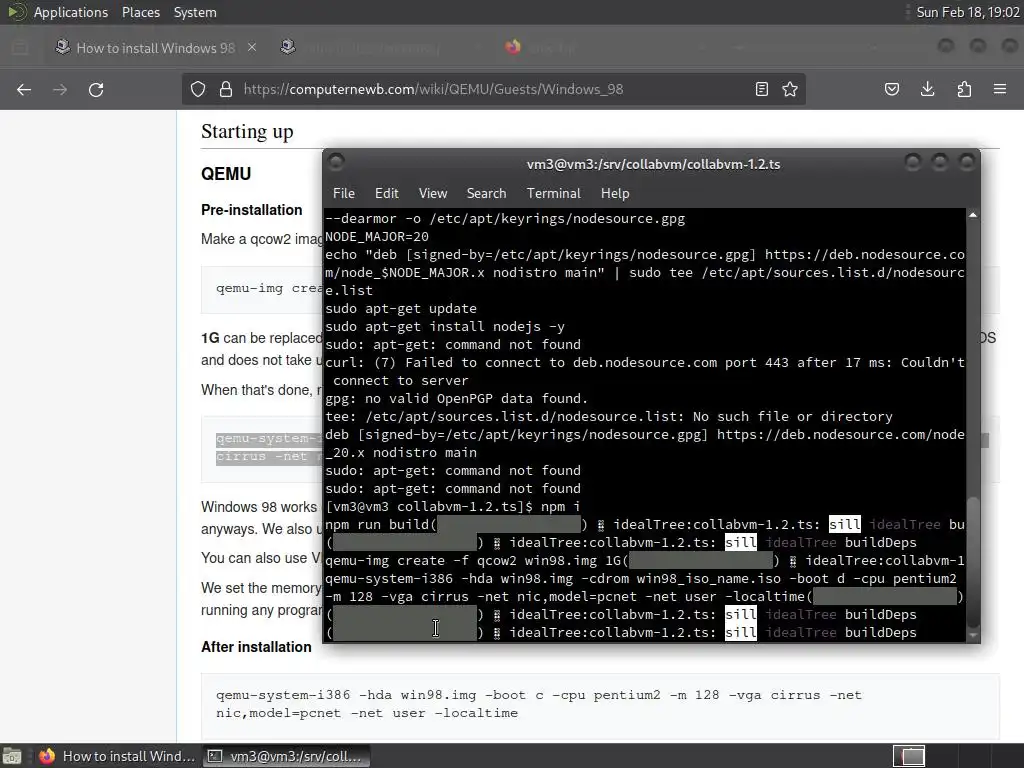Viewport: 1024px width, 768px height.
Task: Open the terminal Help menu
Action: click(x=615, y=193)
